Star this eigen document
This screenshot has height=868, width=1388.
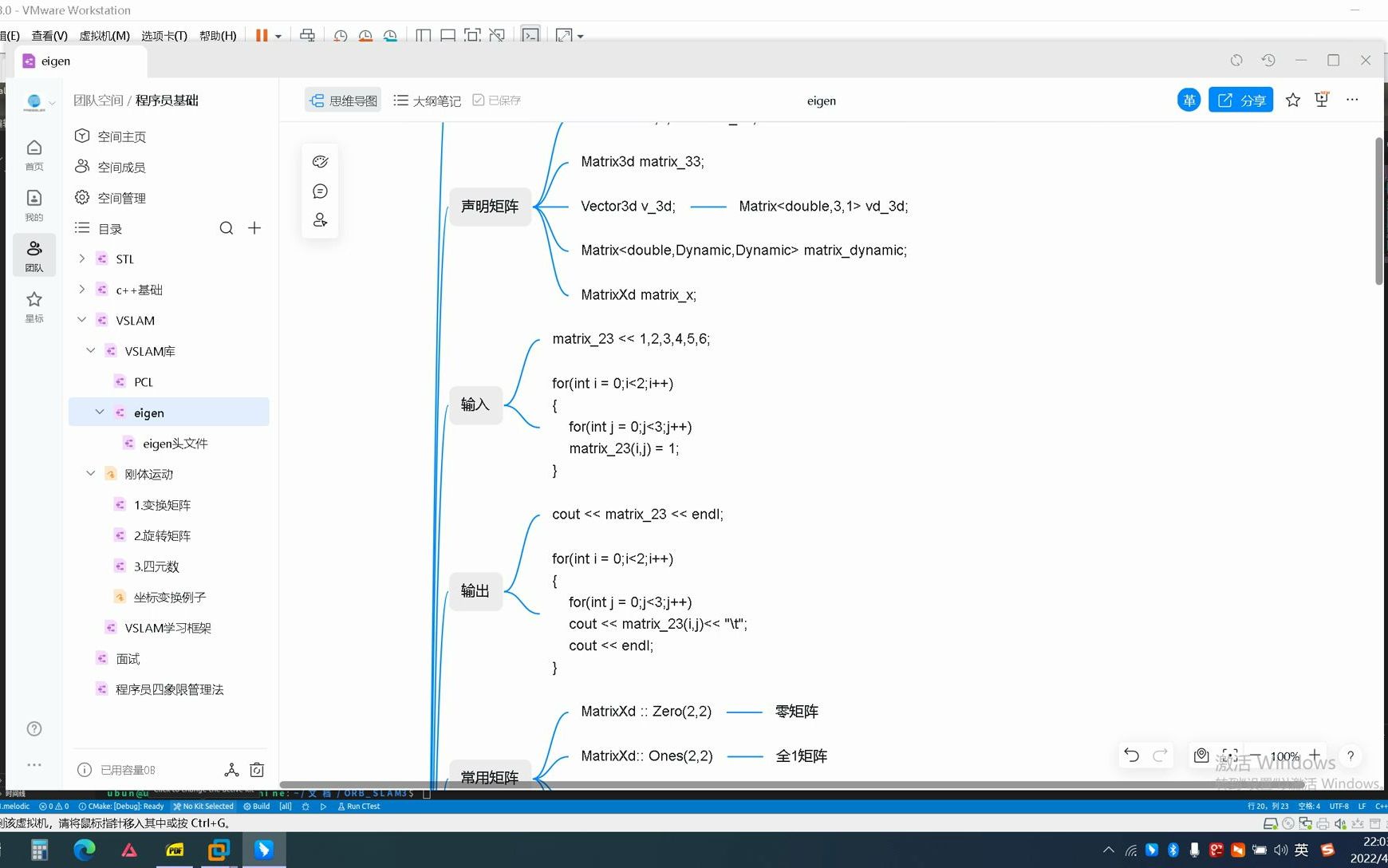tap(1293, 100)
